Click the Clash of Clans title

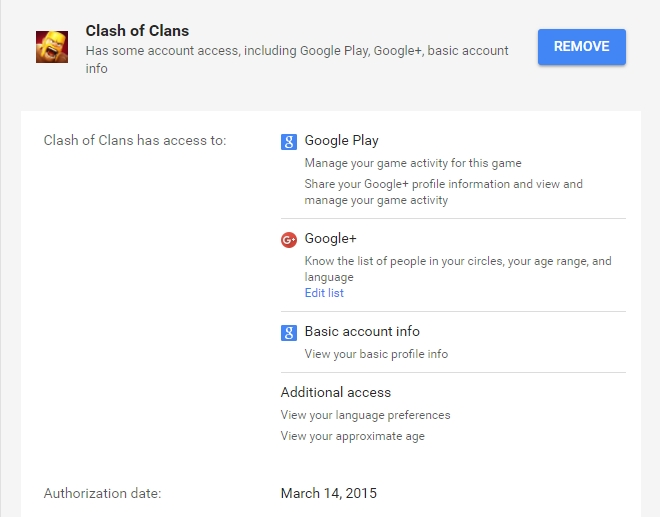[137, 31]
